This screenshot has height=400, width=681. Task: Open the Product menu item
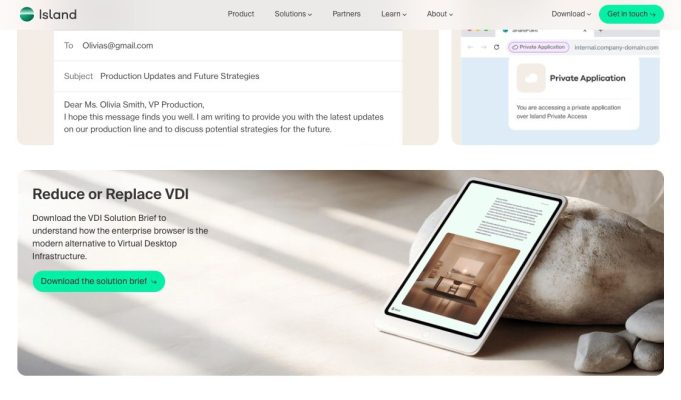pyautogui.click(x=241, y=14)
